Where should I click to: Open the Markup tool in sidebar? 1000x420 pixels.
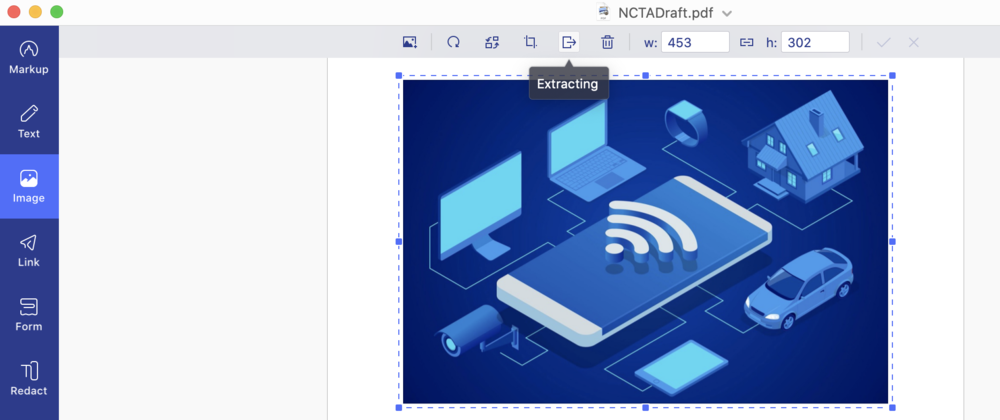pyautogui.click(x=29, y=58)
